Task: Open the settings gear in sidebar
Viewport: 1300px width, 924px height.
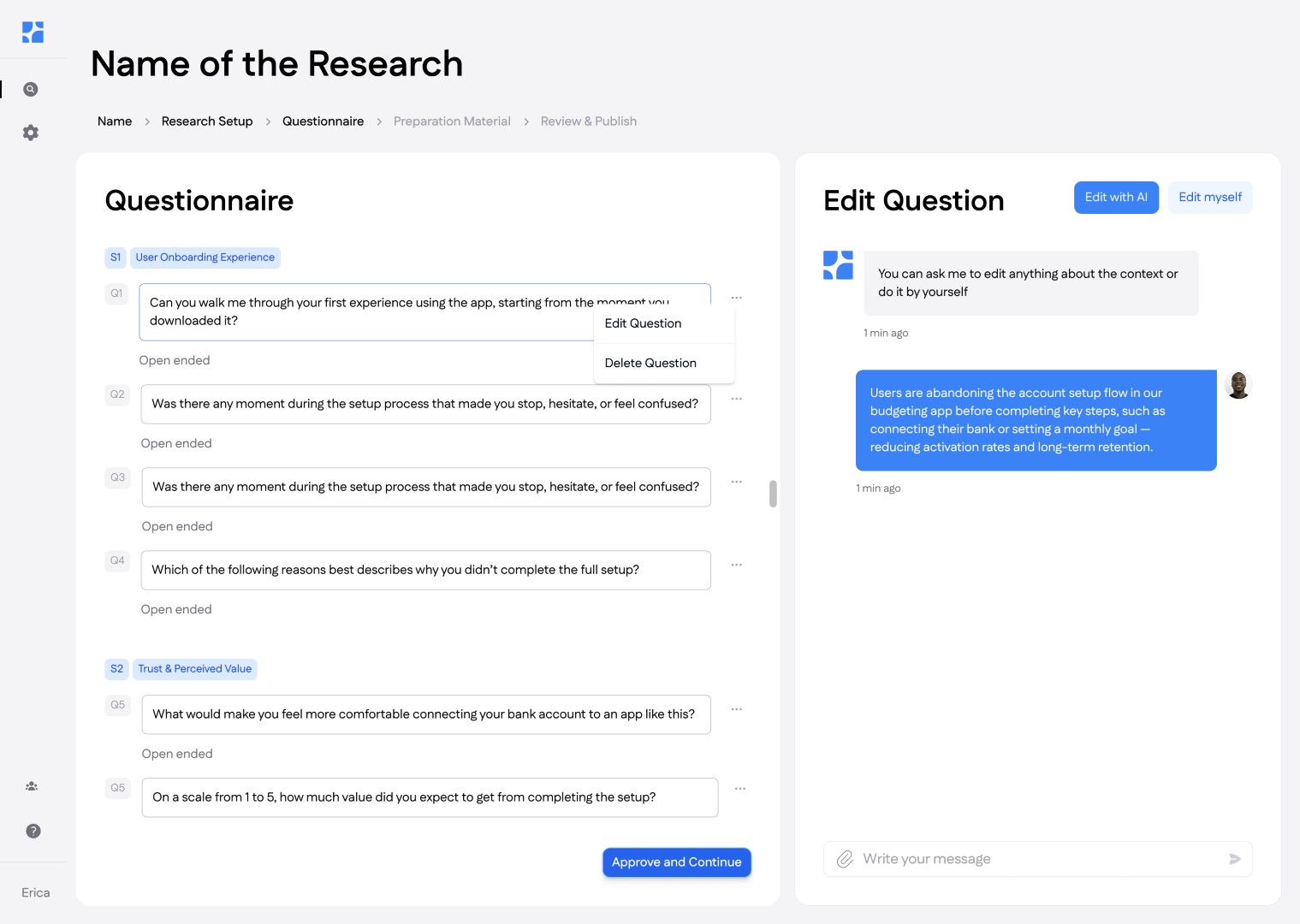Action: [x=31, y=133]
